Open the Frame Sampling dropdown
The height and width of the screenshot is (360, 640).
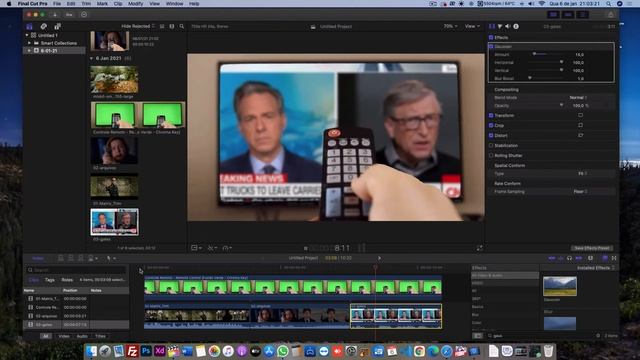point(580,191)
